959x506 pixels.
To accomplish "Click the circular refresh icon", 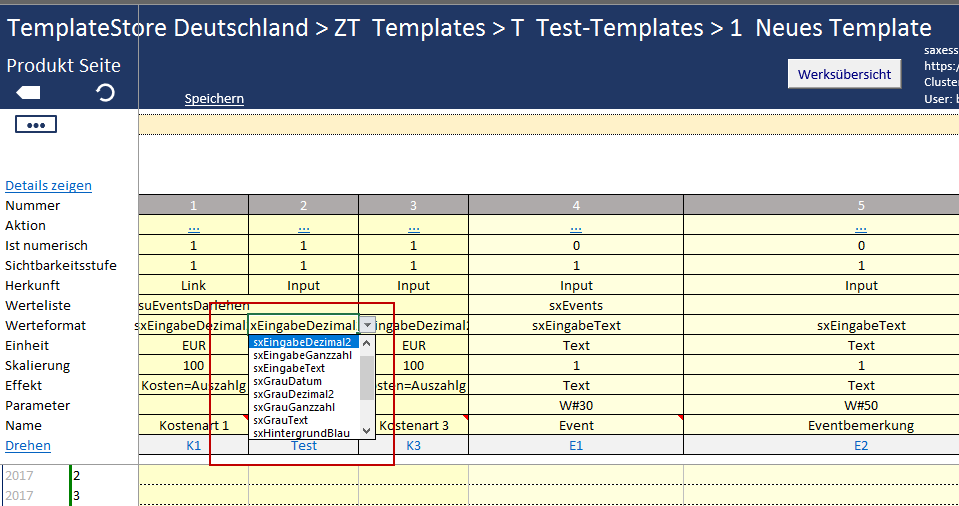I will tap(104, 93).
